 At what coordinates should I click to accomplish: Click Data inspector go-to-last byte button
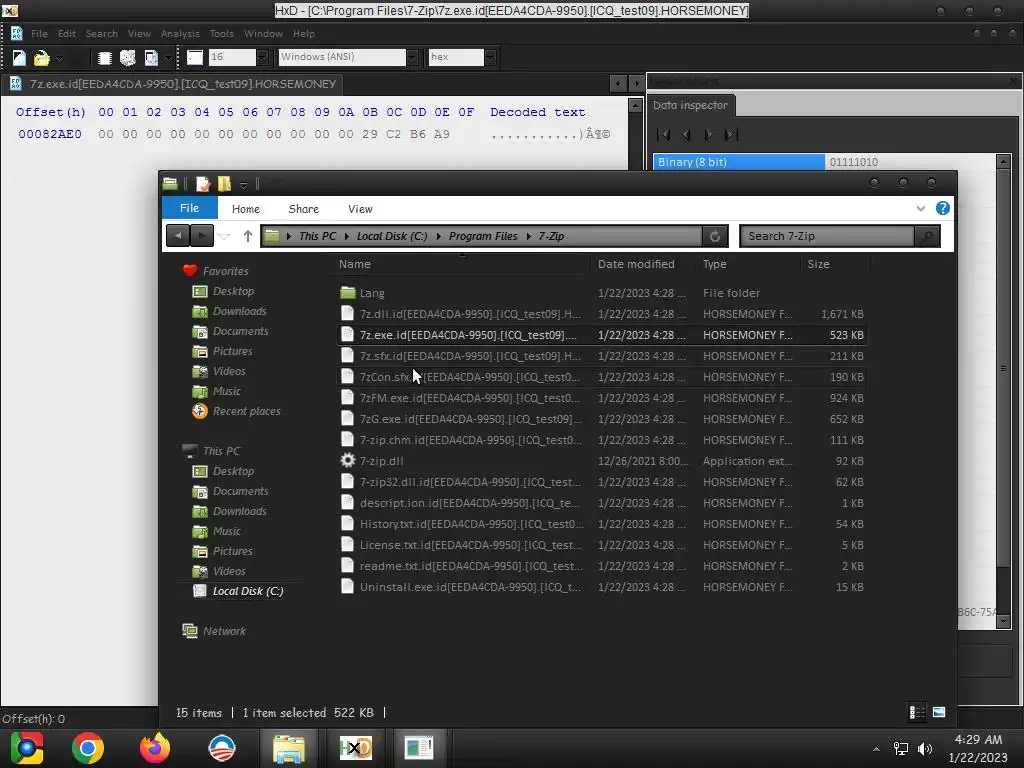(x=731, y=135)
